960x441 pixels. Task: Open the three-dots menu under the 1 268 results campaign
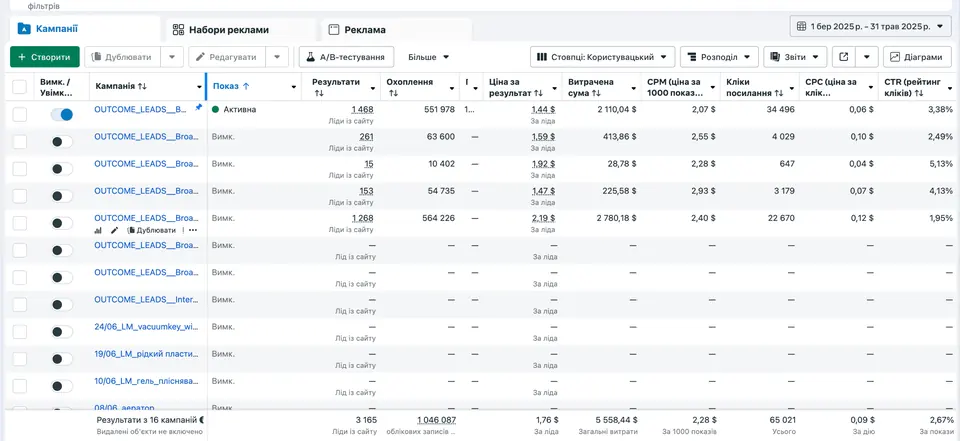193,230
